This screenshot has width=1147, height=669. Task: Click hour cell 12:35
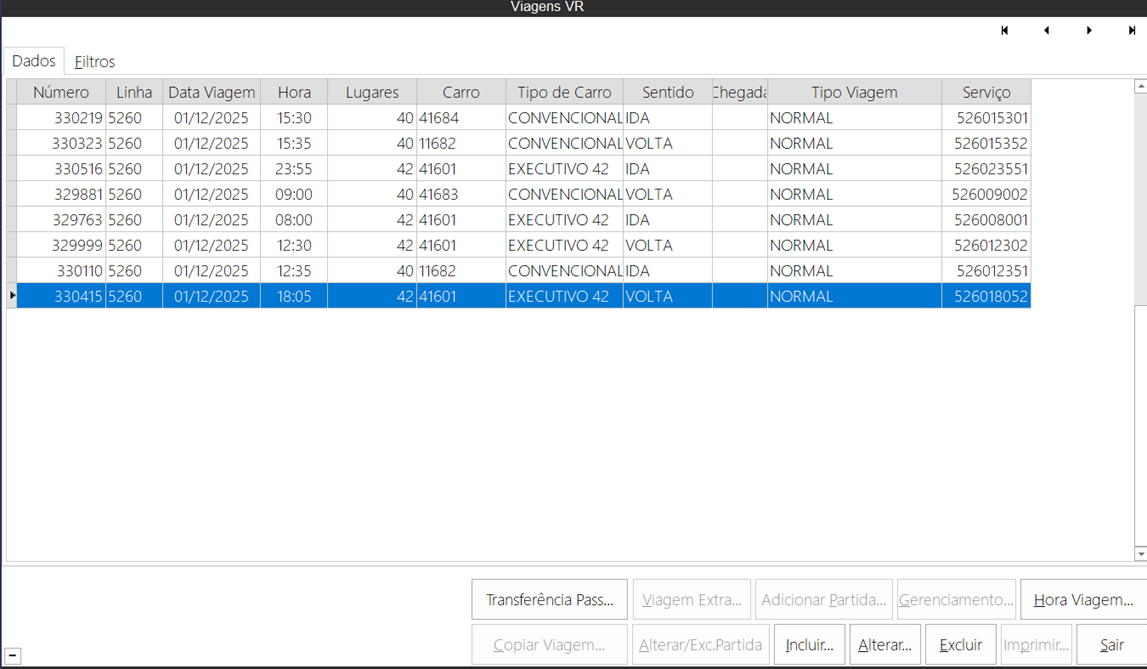point(294,271)
